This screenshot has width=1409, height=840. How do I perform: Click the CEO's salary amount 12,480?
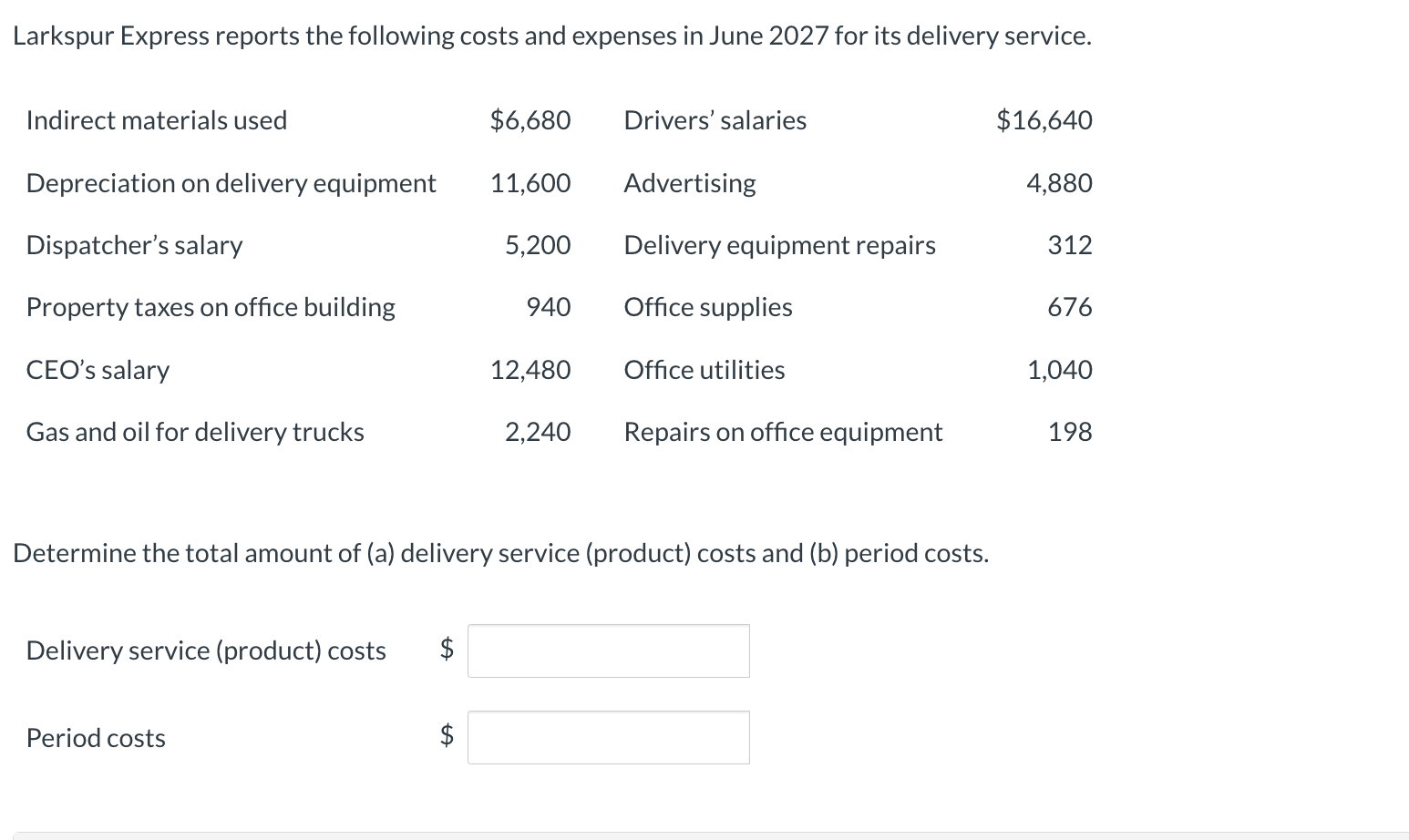(x=530, y=369)
